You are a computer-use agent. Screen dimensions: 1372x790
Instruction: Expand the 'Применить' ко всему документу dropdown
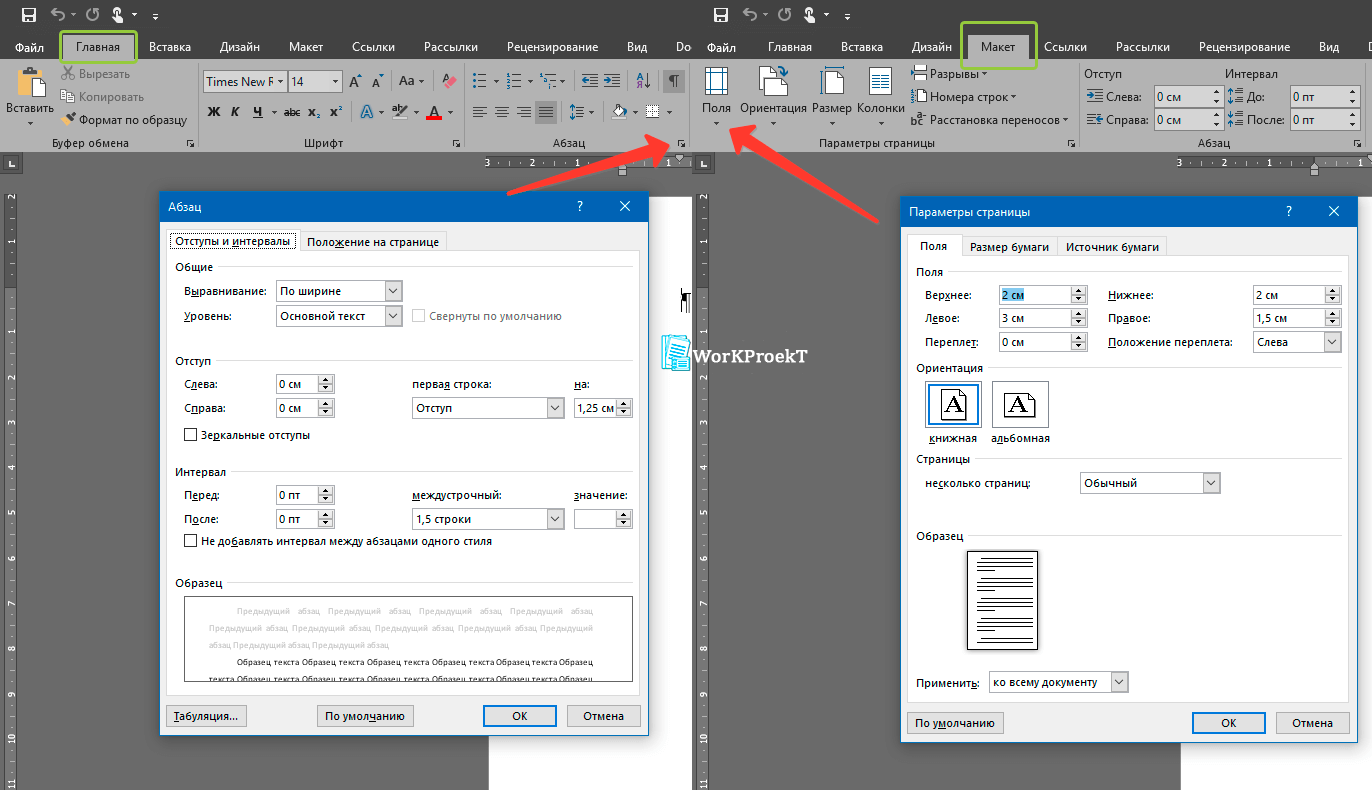pos(1119,682)
